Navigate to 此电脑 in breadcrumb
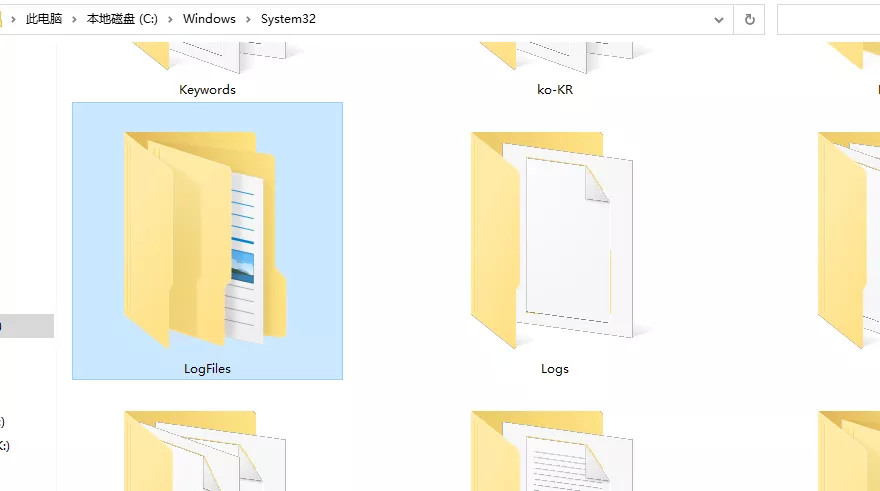The image size is (880, 491). coord(44,19)
